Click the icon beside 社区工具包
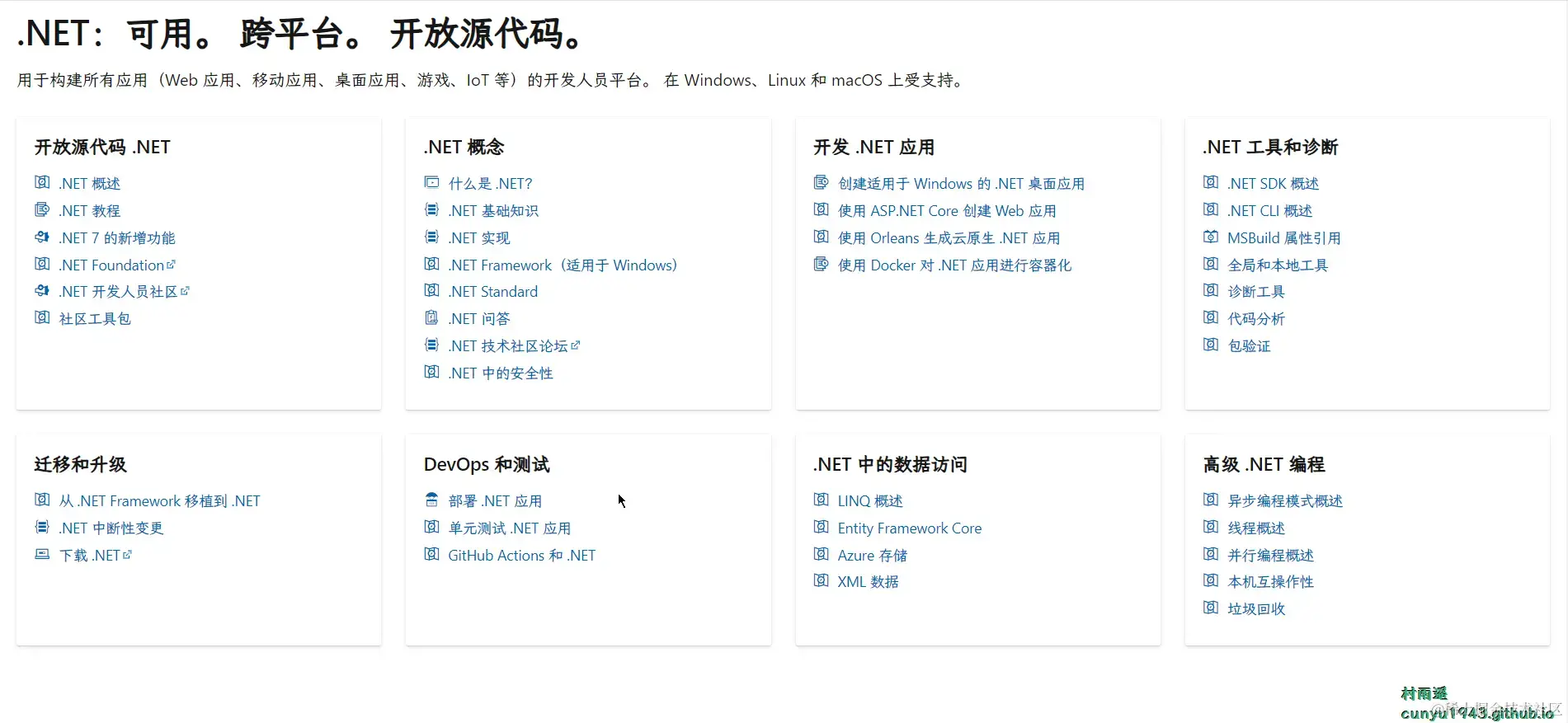Viewport: 1568px width, 723px height. coord(42,317)
